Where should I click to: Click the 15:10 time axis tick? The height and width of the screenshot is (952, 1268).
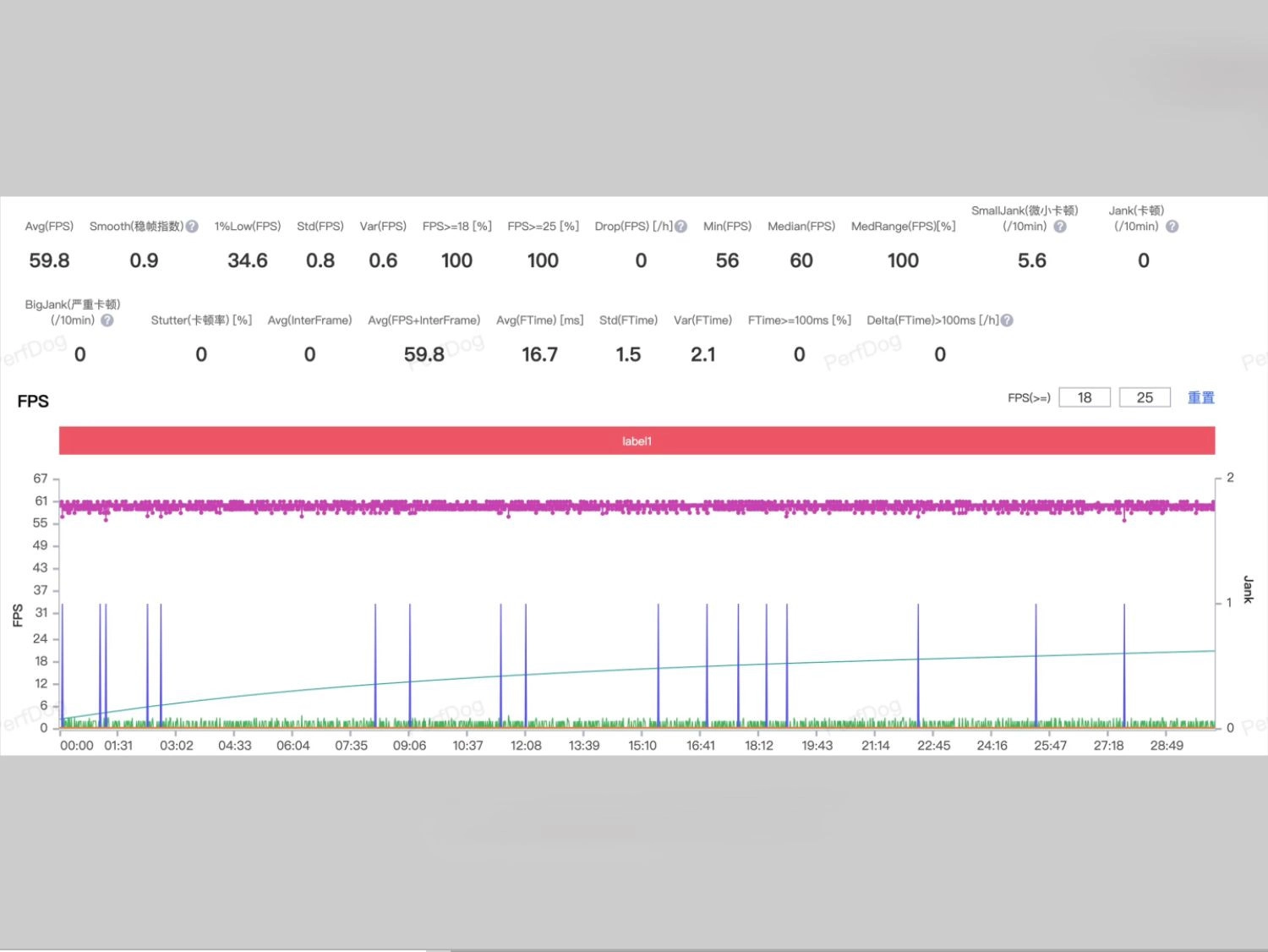tap(642, 746)
